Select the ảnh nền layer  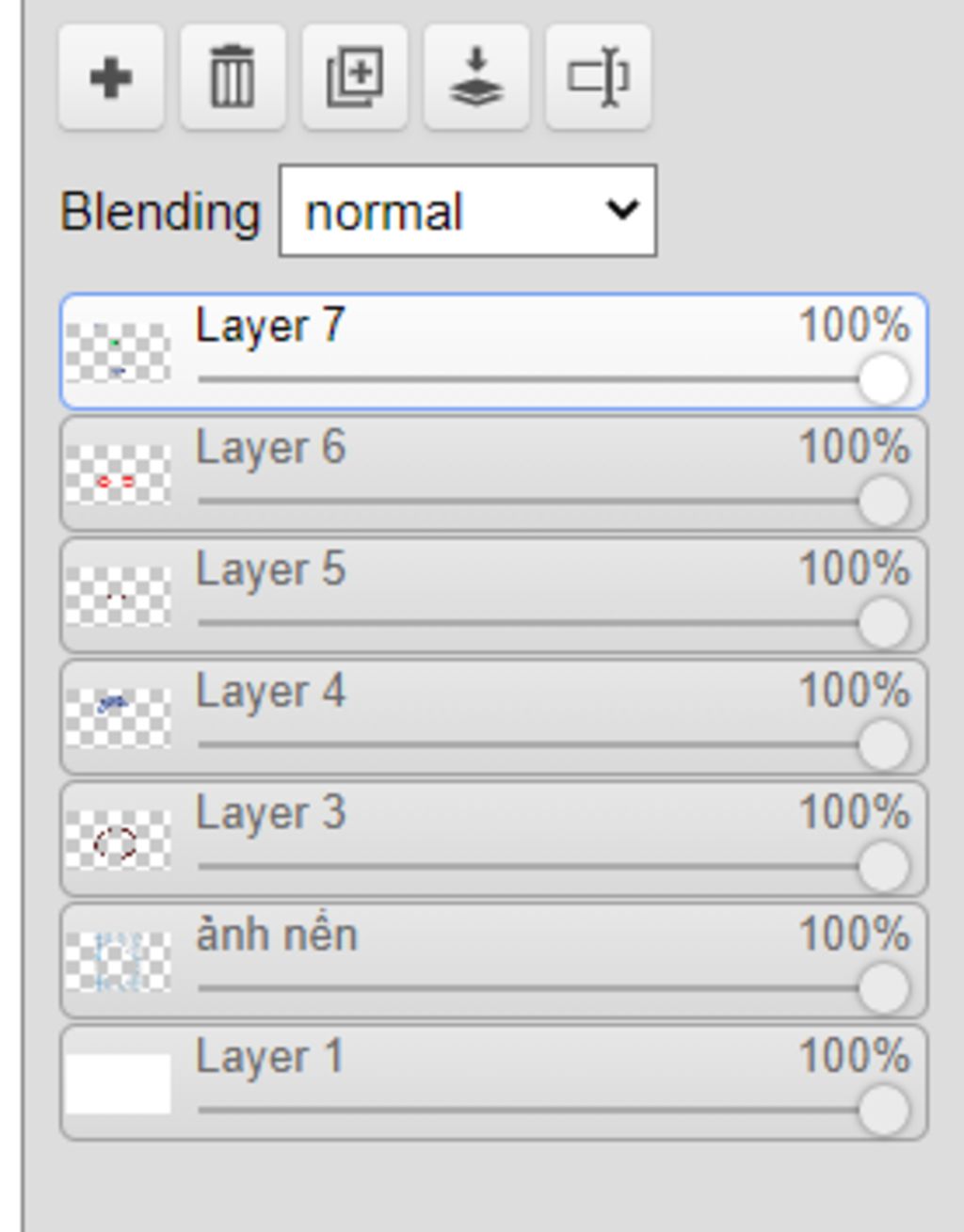point(277,936)
